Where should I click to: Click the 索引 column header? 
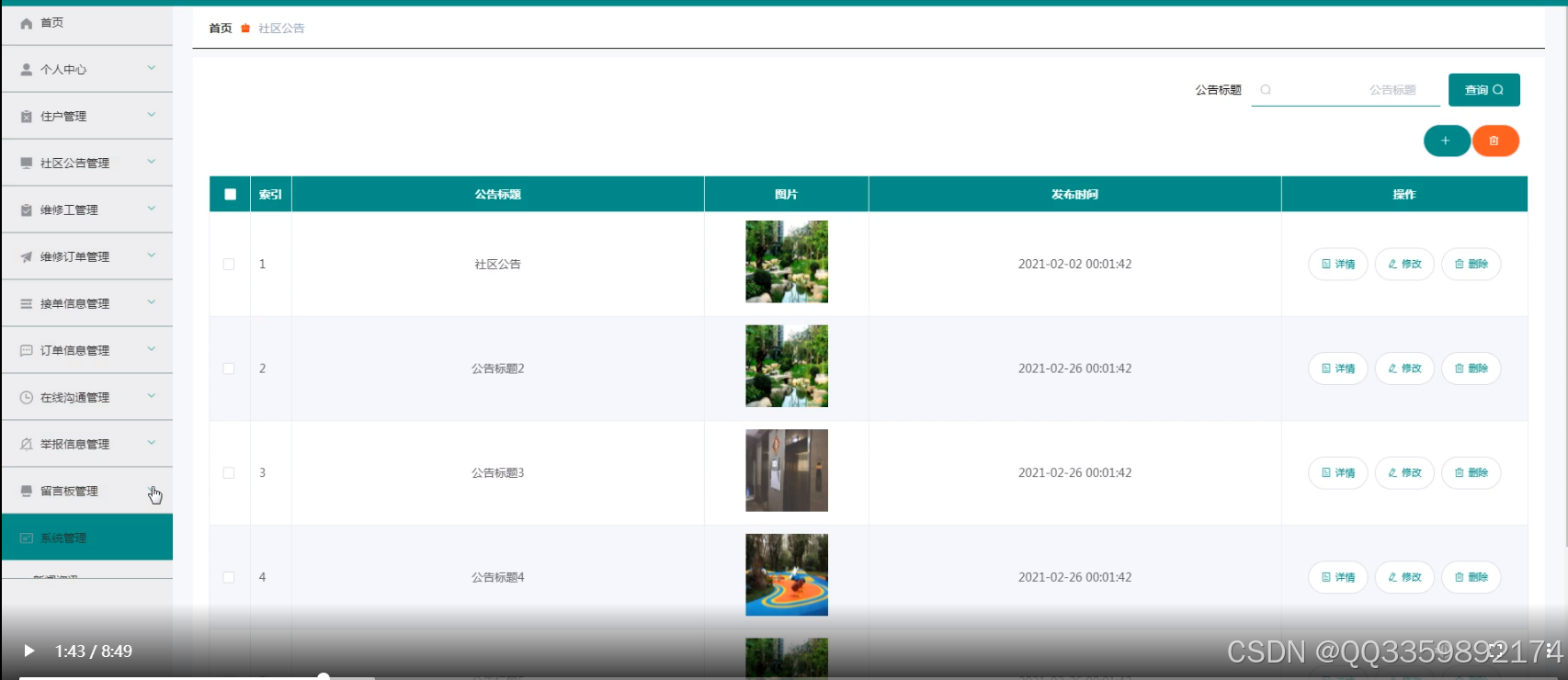[271, 195]
